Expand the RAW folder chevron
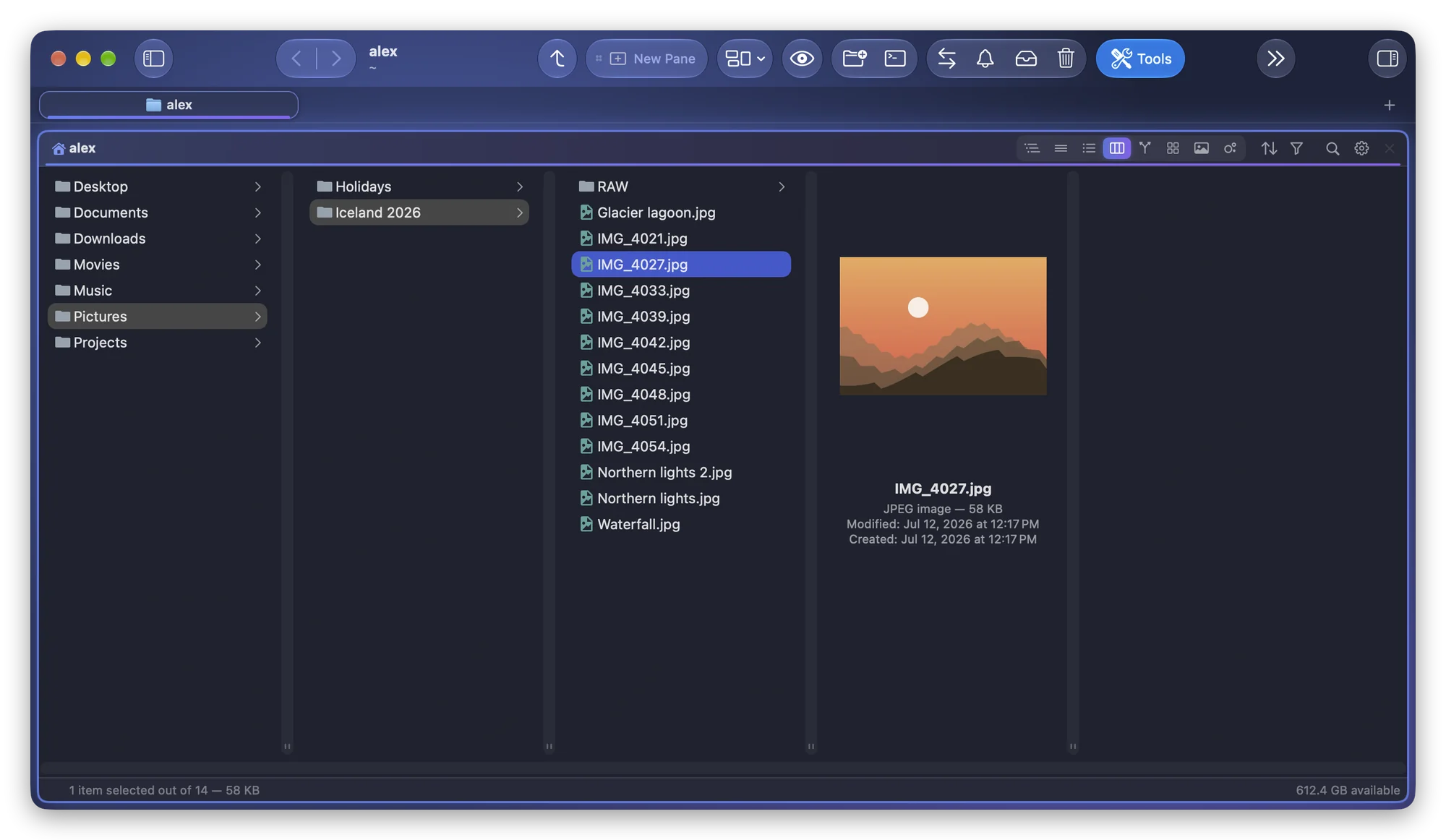 [x=781, y=187]
